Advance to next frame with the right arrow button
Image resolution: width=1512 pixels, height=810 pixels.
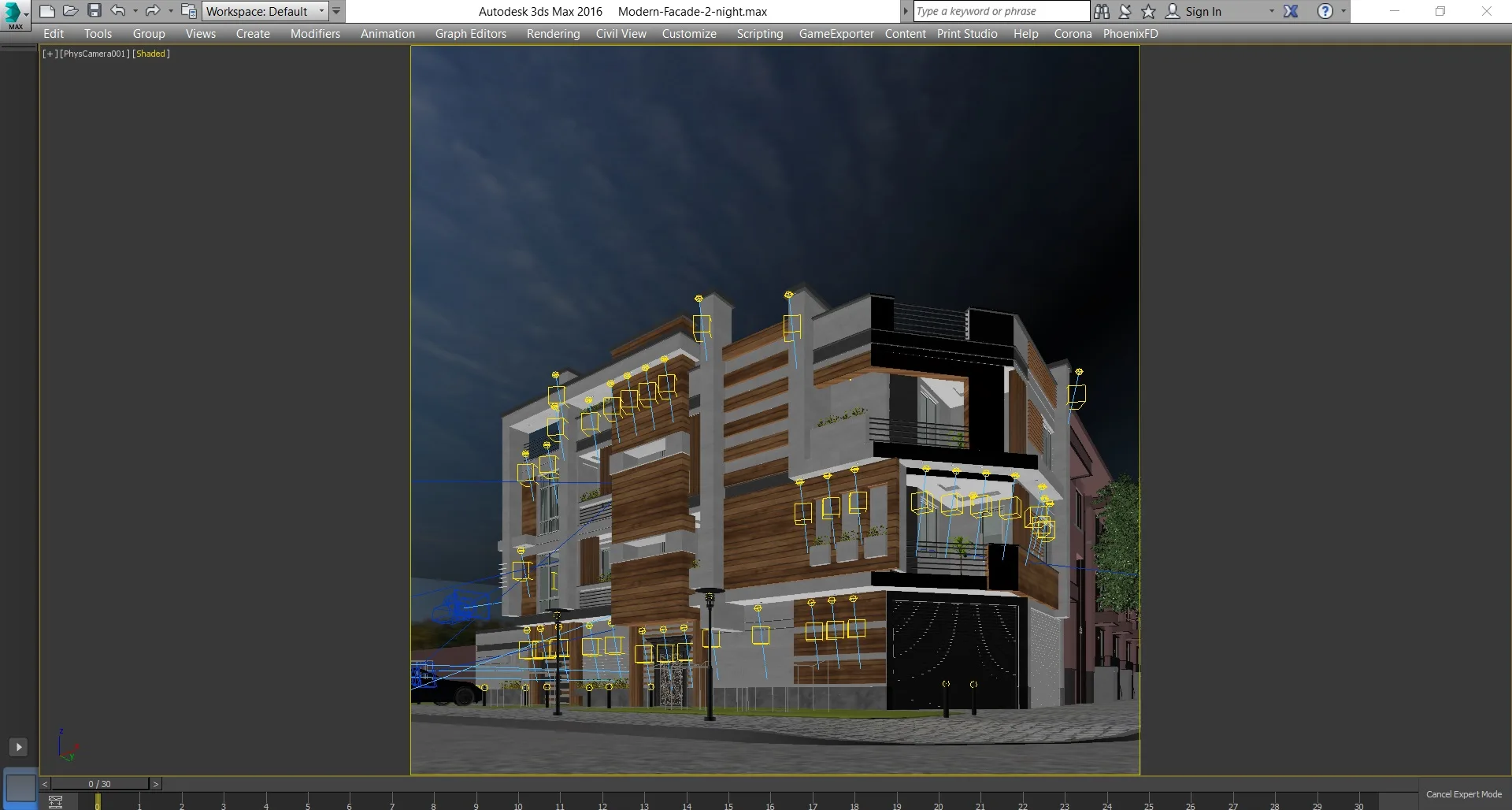click(155, 783)
